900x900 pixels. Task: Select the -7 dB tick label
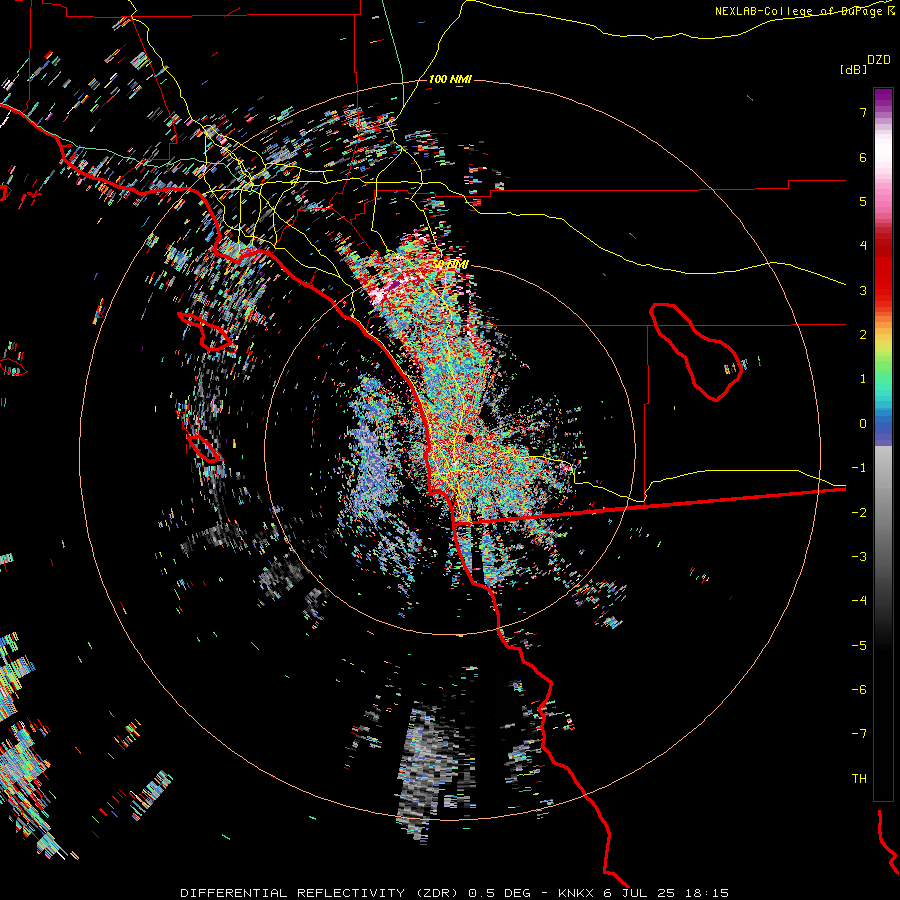point(859,734)
